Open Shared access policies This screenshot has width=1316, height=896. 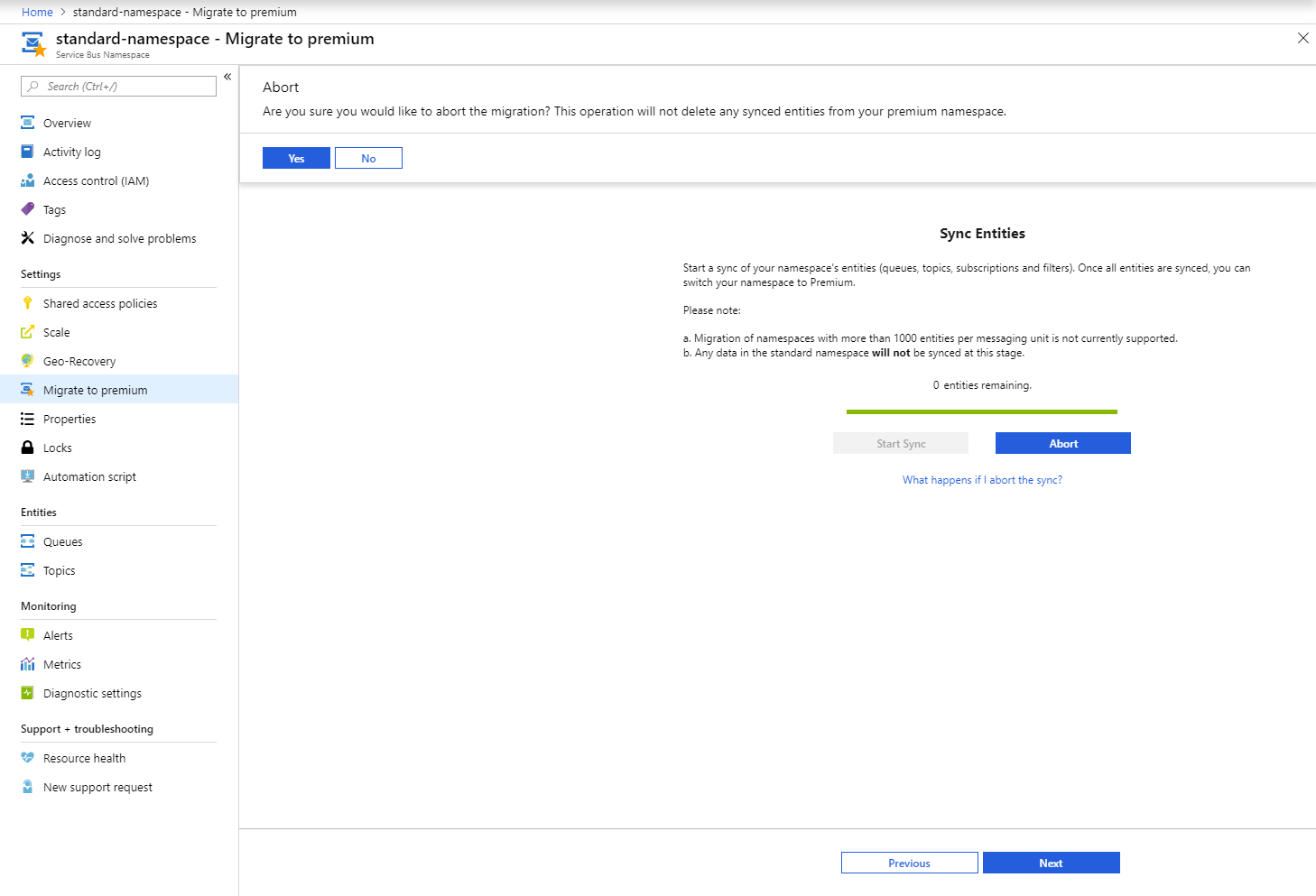(100, 303)
